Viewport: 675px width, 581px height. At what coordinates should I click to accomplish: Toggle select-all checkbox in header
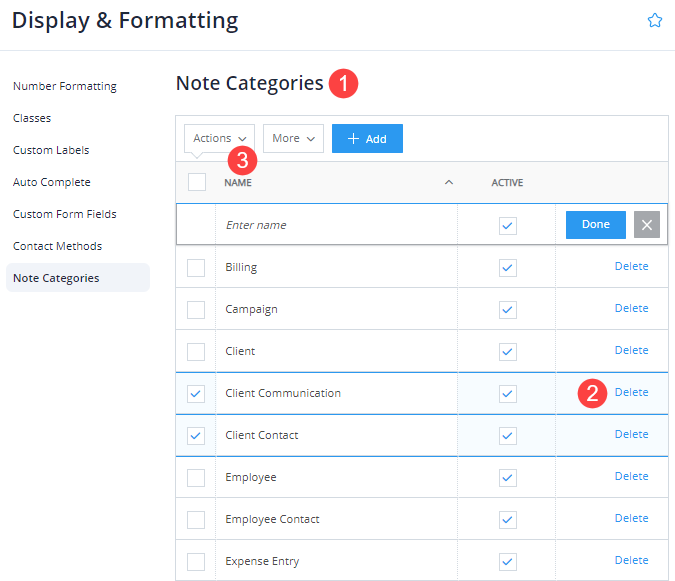tap(197, 182)
